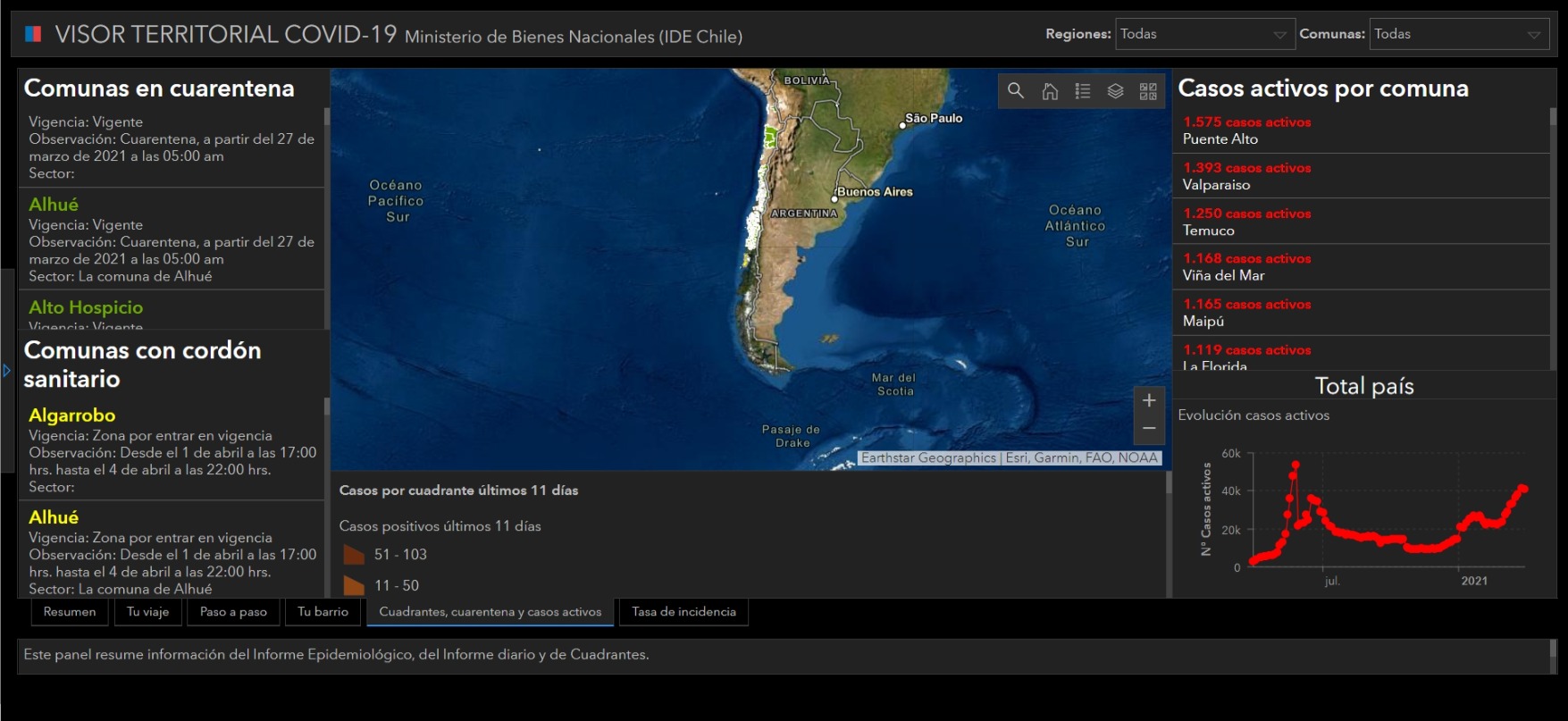Click the Alhué quarantine entry
The height and width of the screenshot is (721, 1568).
coord(54,205)
